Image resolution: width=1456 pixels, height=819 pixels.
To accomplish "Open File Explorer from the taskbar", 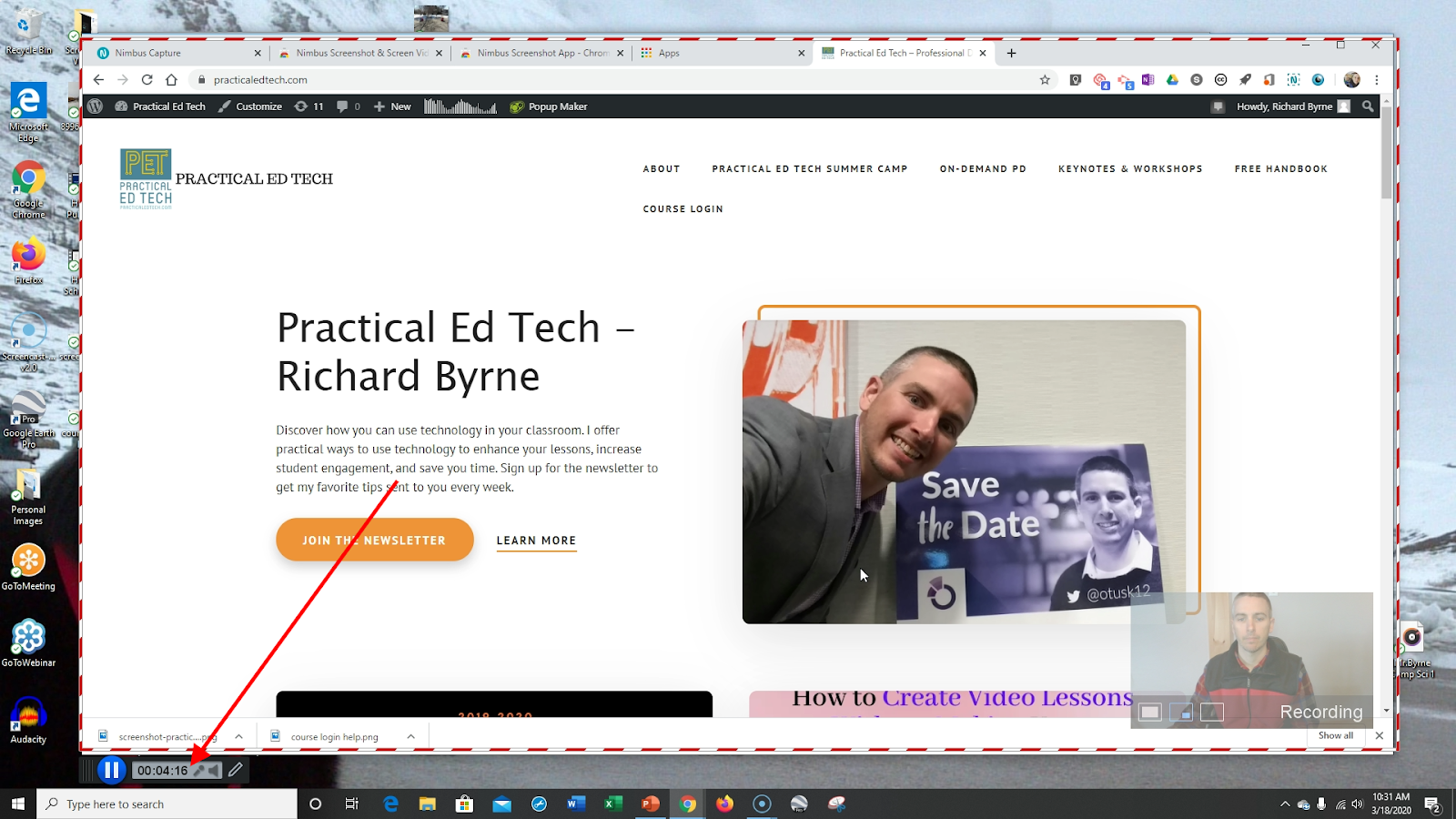I will tap(428, 804).
